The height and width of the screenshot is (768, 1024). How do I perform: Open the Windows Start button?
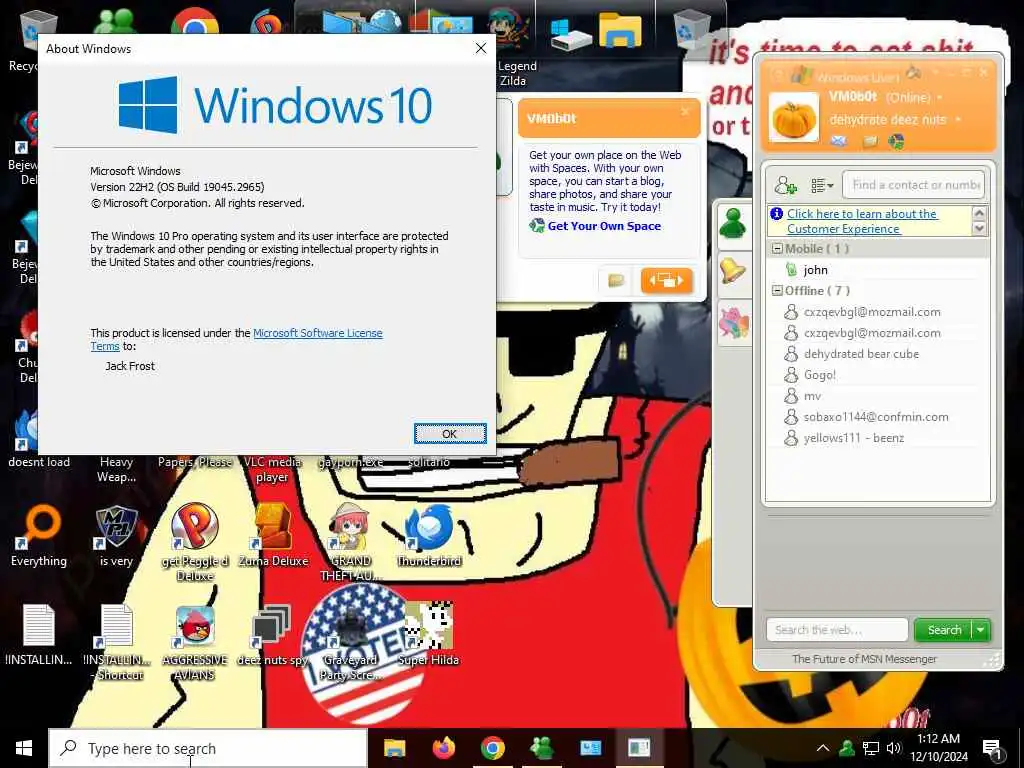point(24,748)
